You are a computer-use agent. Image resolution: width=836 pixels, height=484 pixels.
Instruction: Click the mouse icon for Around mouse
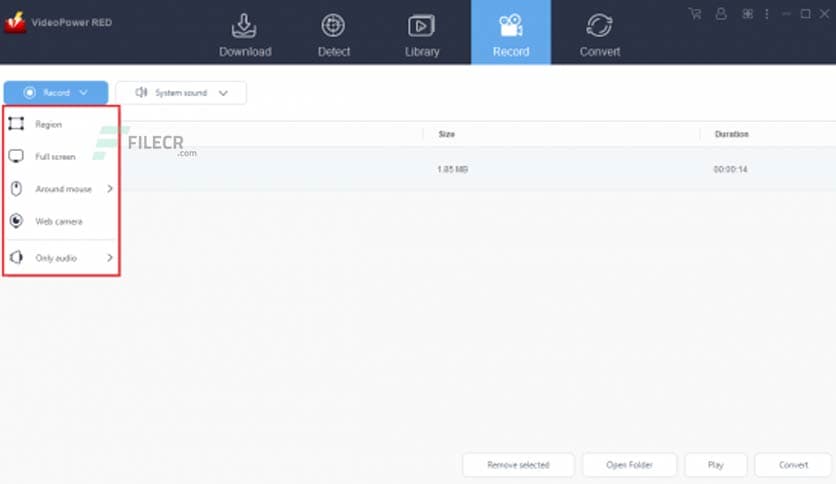pos(17,189)
